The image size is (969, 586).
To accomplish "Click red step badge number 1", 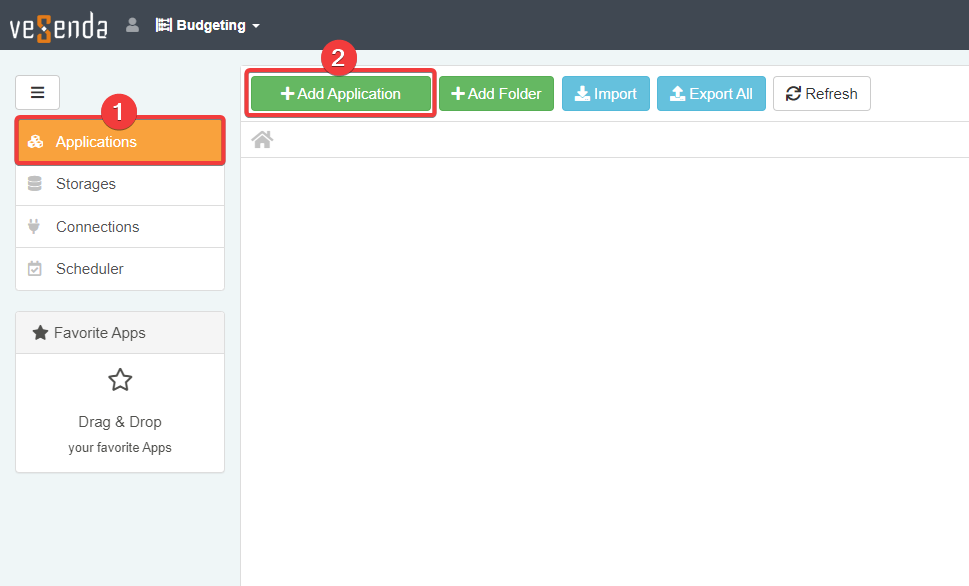I will [120, 111].
